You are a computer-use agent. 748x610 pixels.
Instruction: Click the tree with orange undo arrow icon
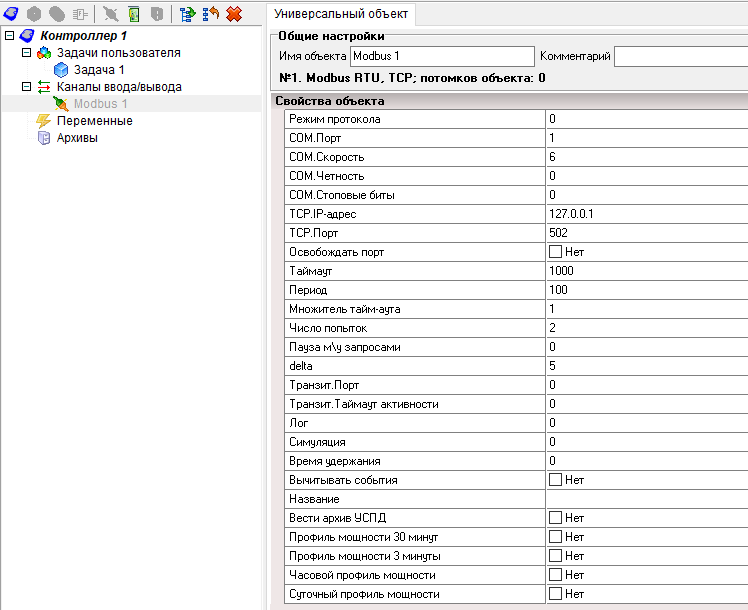(210, 14)
